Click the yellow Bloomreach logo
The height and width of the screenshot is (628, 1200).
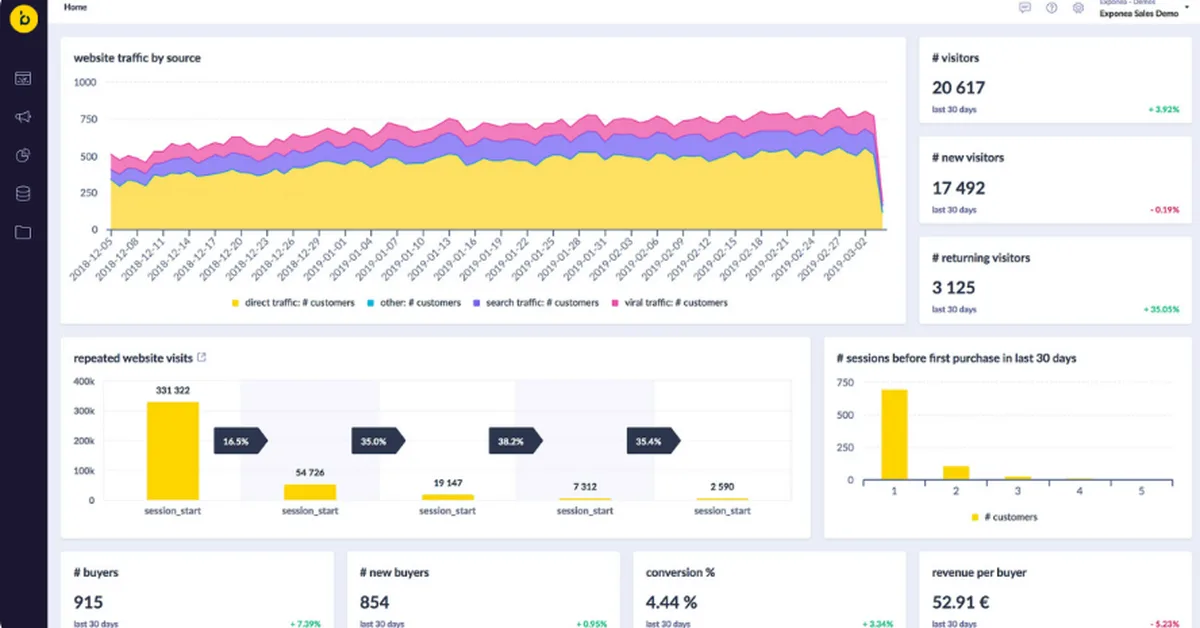(24, 18)
